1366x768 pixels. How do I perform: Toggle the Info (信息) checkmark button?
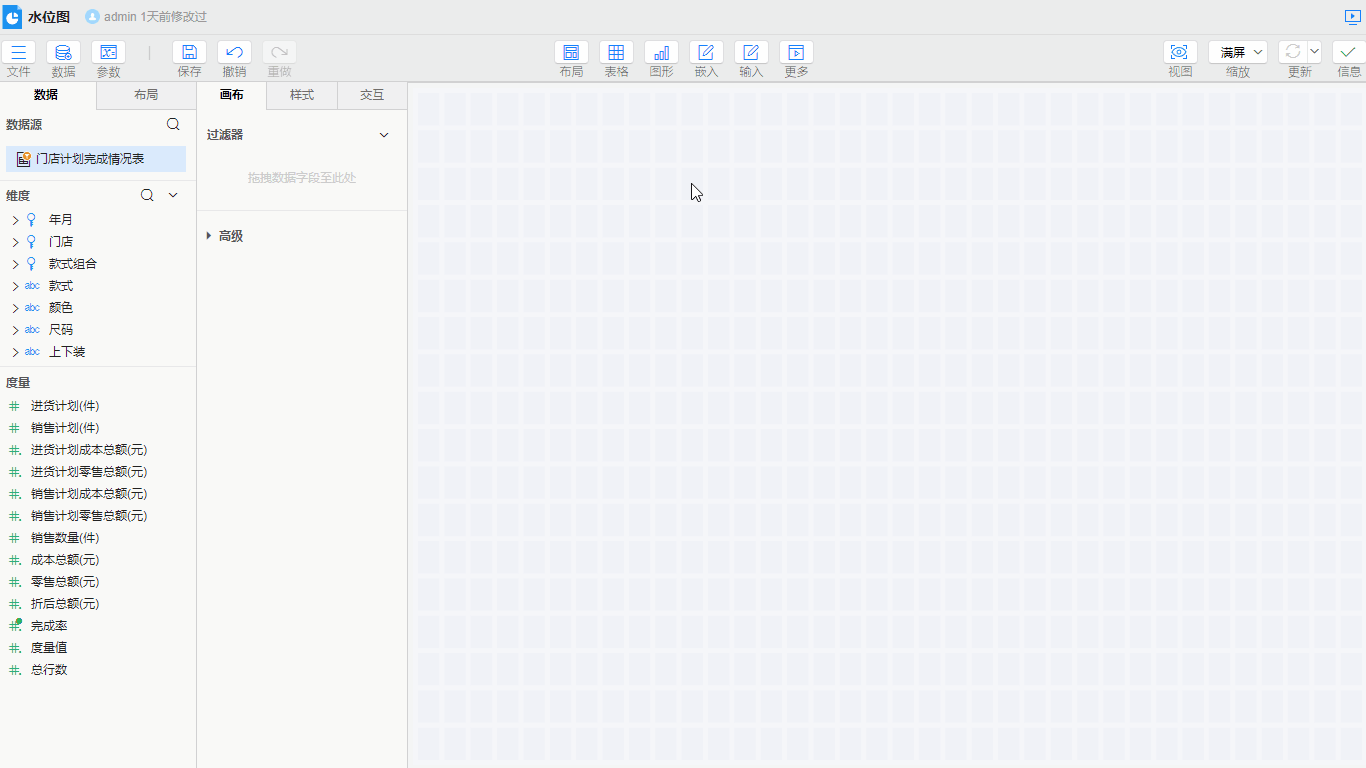point(1348,53)
